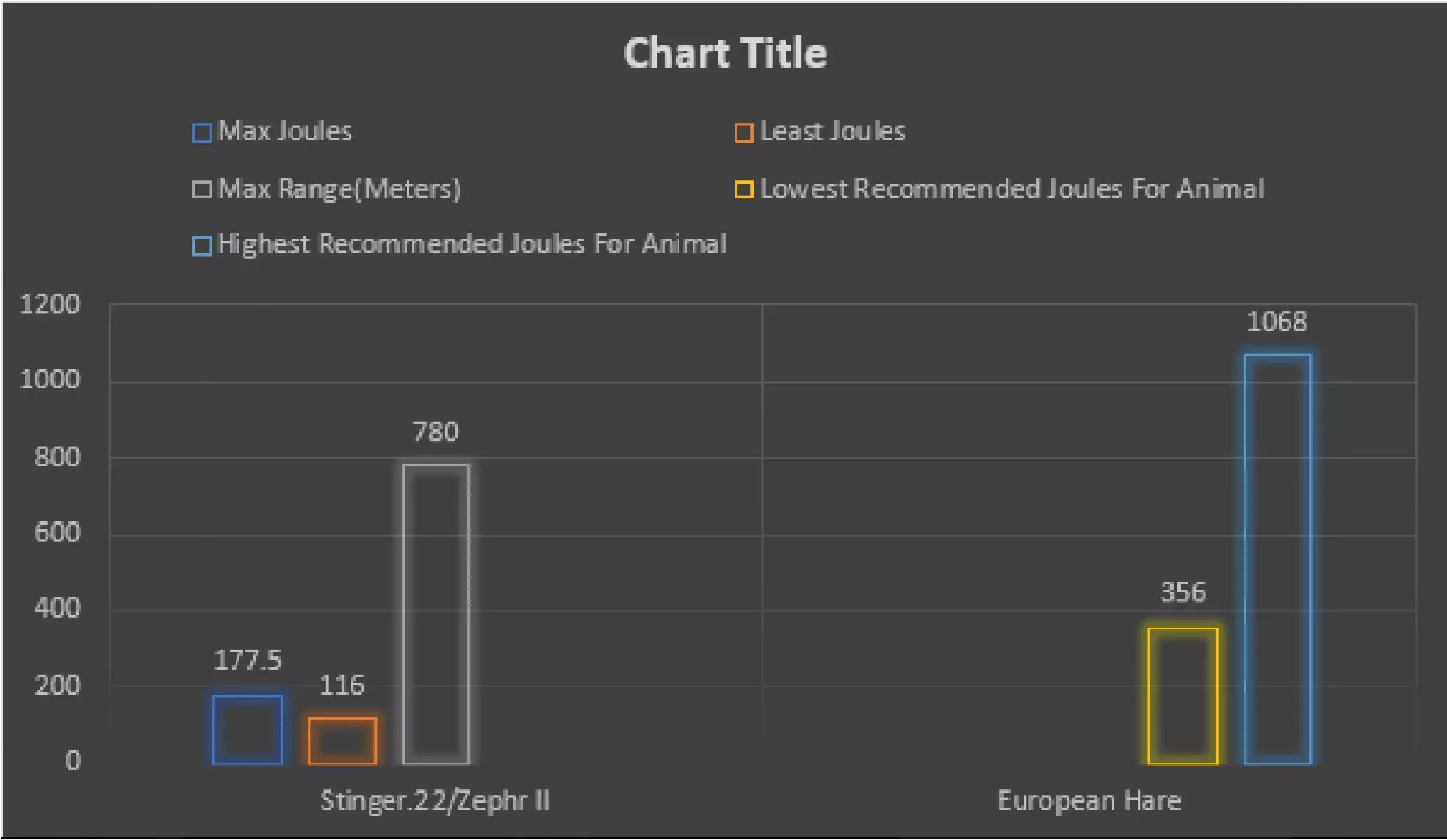This screenshot has width=1447, height=840.
Task: Click the Highest Recommended Joules legend swatch
Action: (x=202, y=245)
